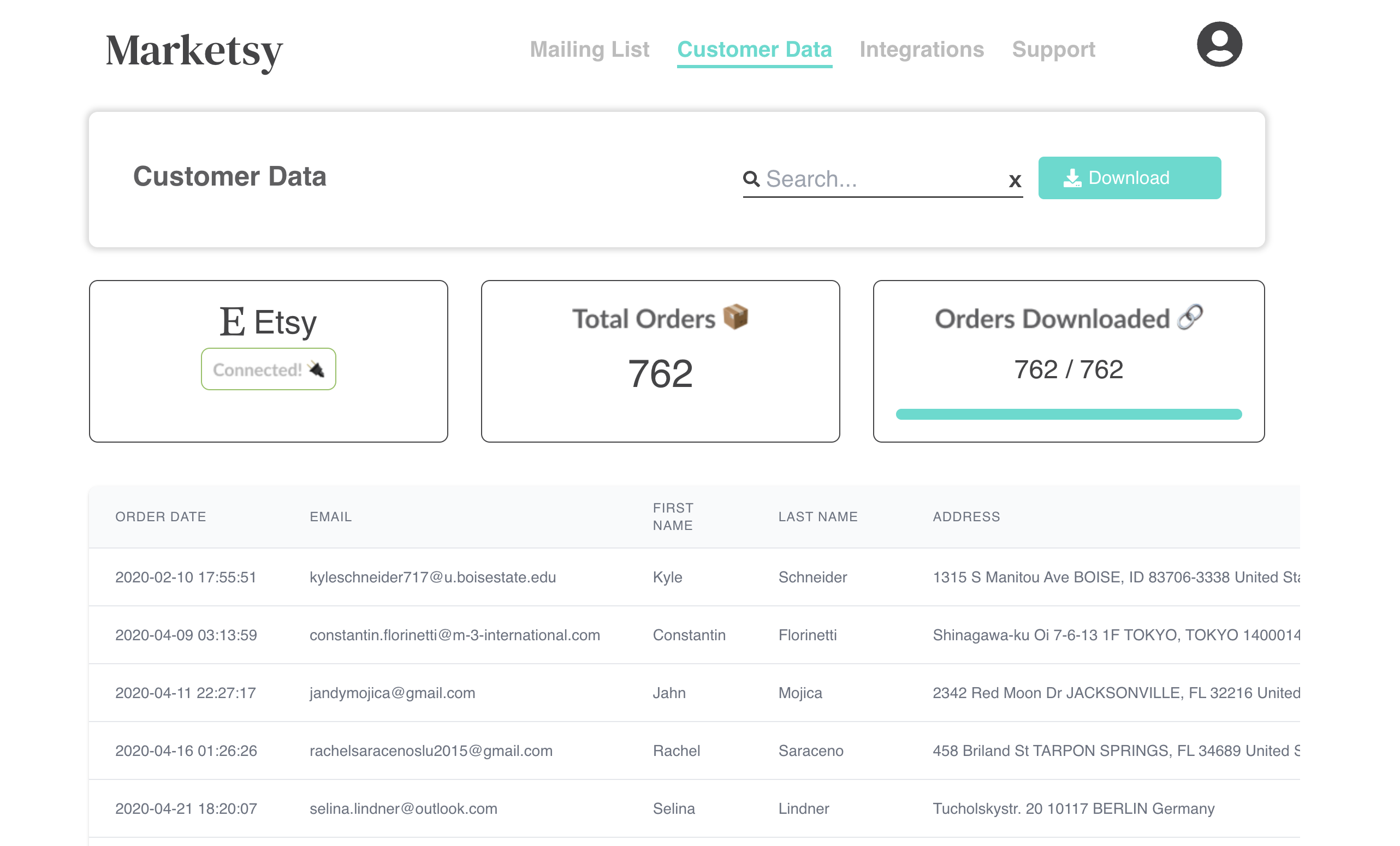Click the magnifying glass search icon

pos(751,179)
